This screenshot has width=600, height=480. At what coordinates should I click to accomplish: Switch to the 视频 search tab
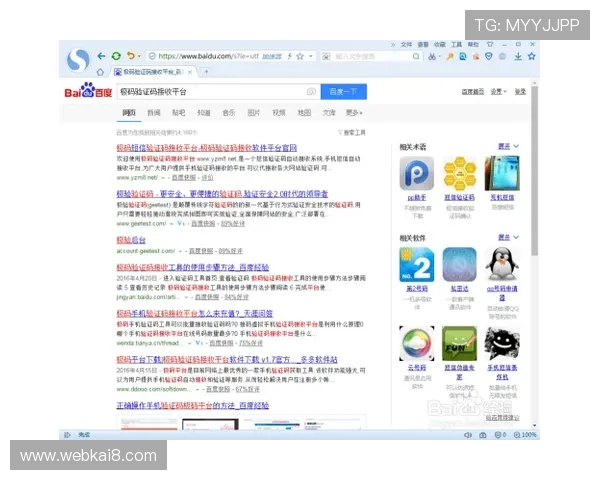click(x=279, y=113)
